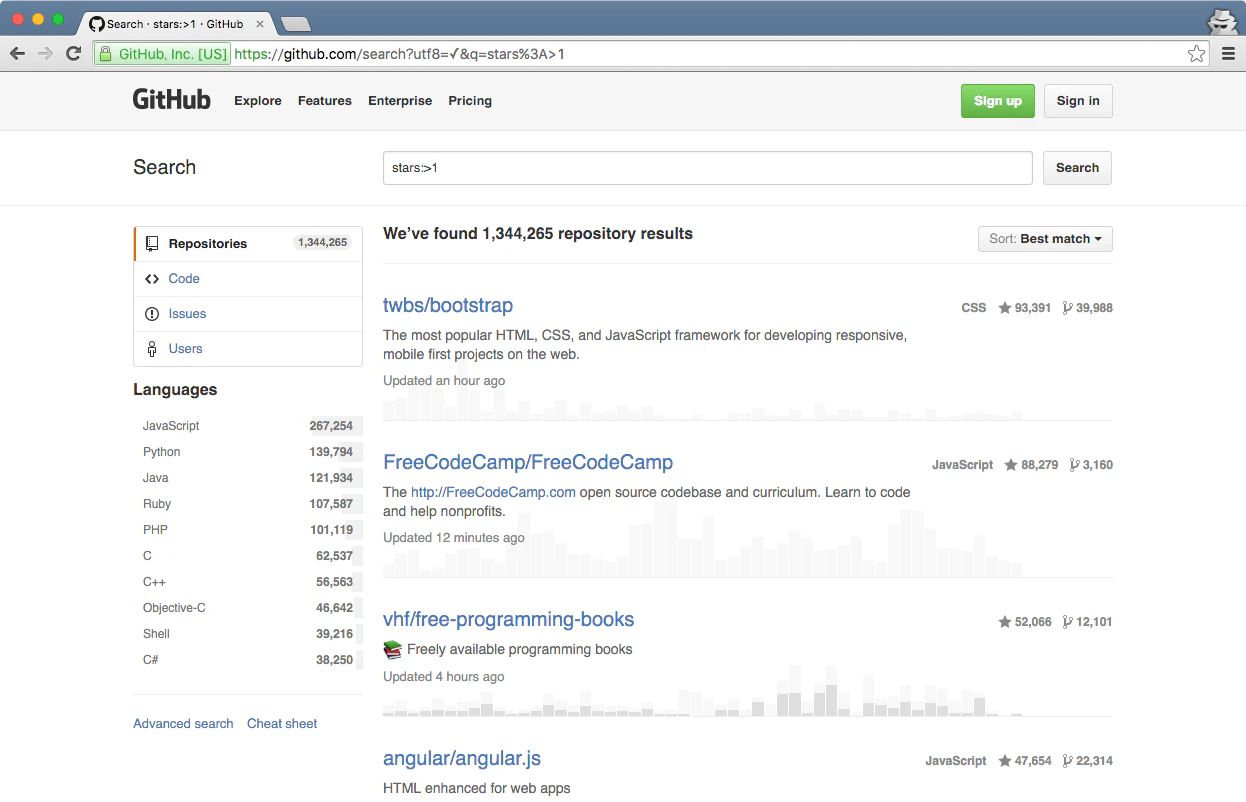The height and width of the screenshot is (802, 1246).
Task: Click the GitHub logo in header
Action: coord(172,100)
